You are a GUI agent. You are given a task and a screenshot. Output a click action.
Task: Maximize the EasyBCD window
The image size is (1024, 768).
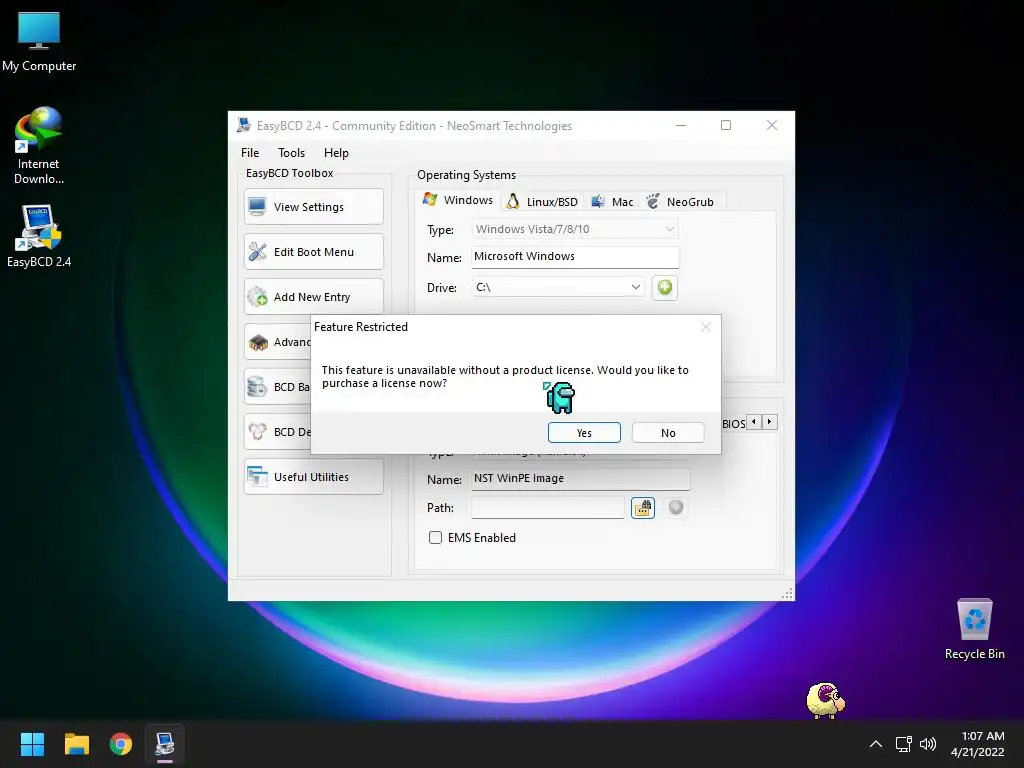[726, 125]
